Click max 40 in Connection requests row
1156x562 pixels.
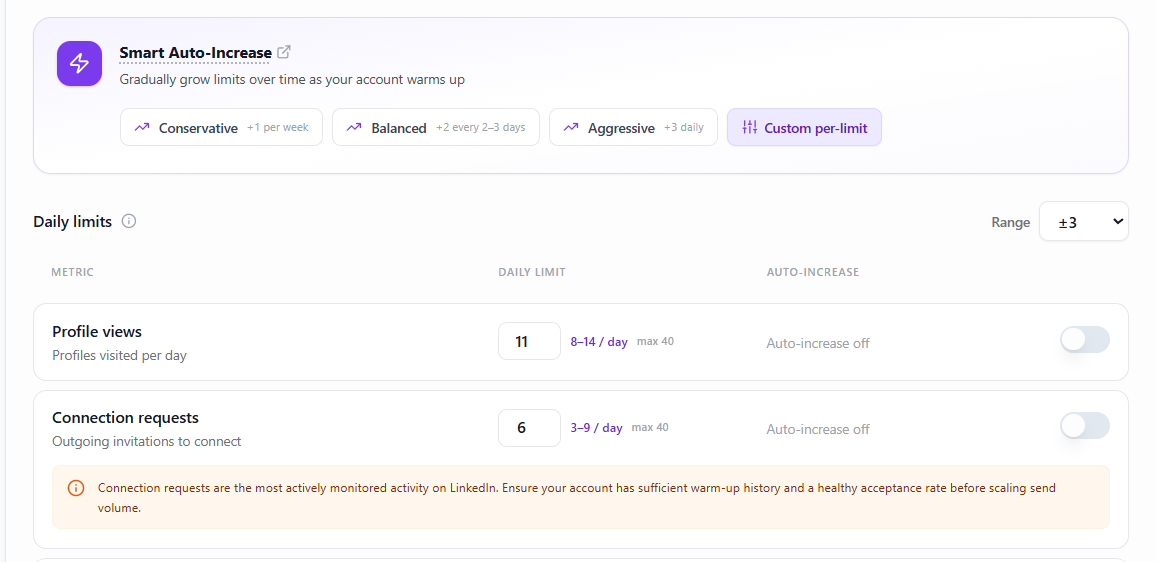(650, 427)
